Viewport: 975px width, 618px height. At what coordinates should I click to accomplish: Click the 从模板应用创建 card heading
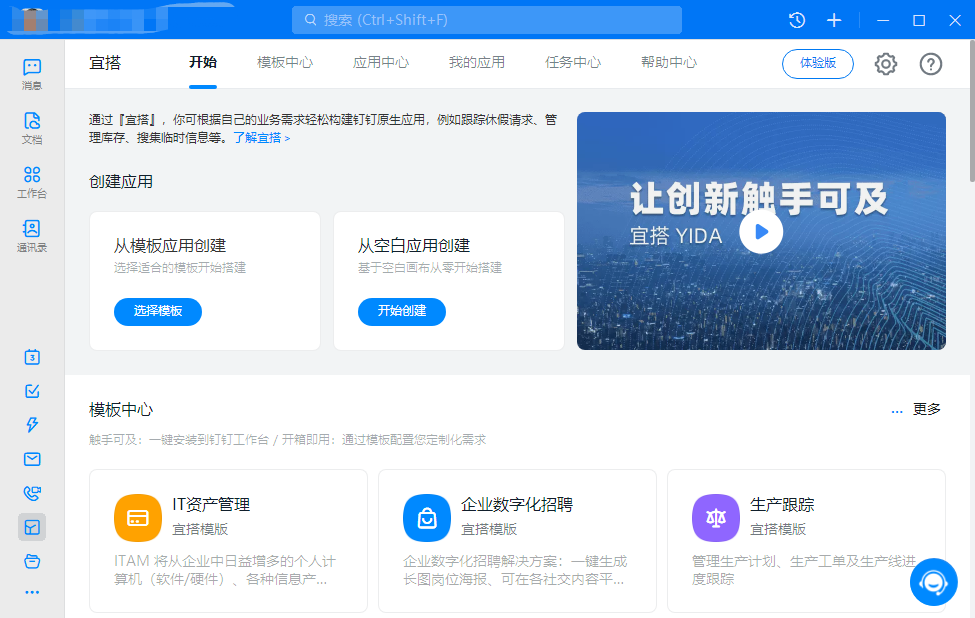pyautogui.click(x=170, y=246)
